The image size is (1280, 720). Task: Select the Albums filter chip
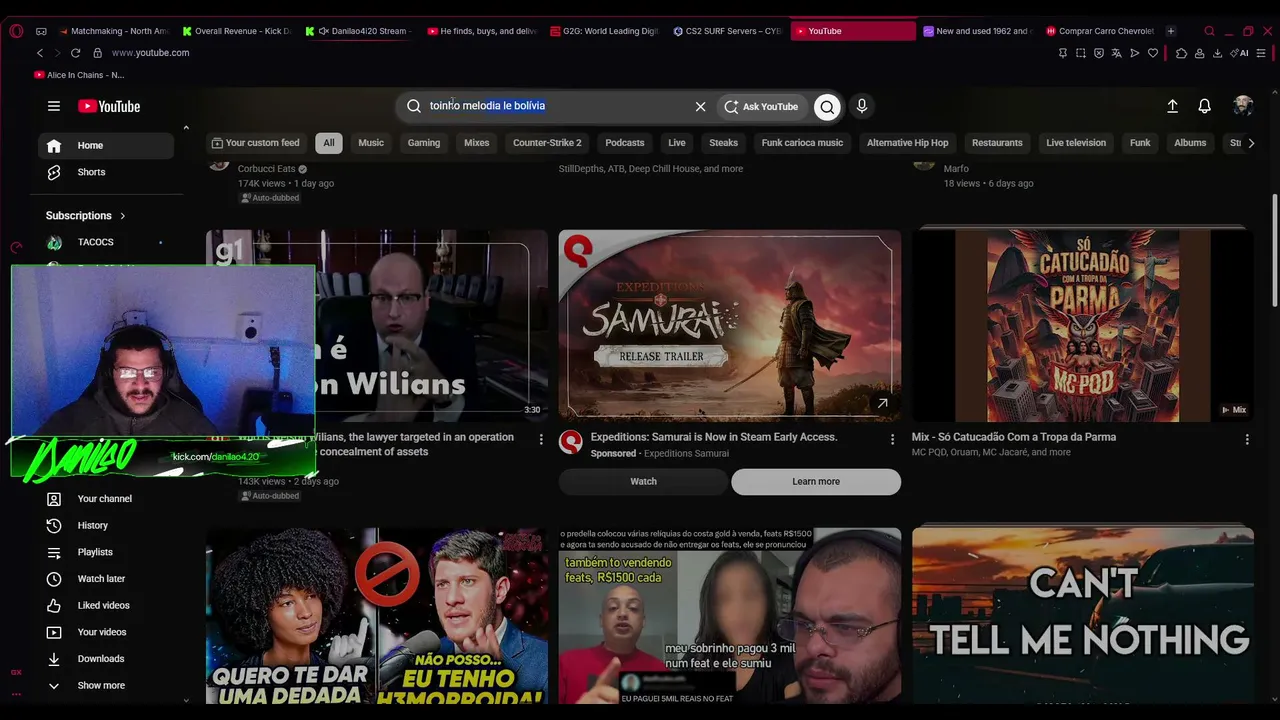(1190, 143)
